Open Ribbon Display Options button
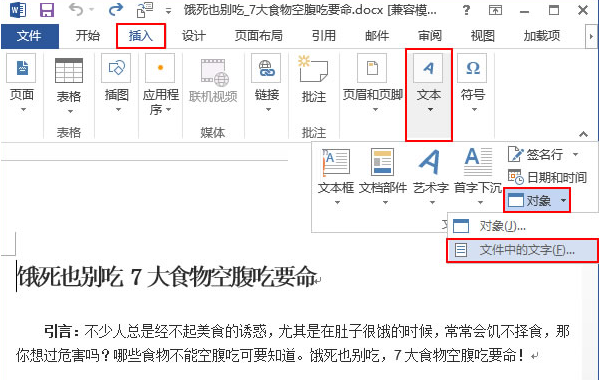The width and height of the screenshot is (603, 380). coord(495,10)
